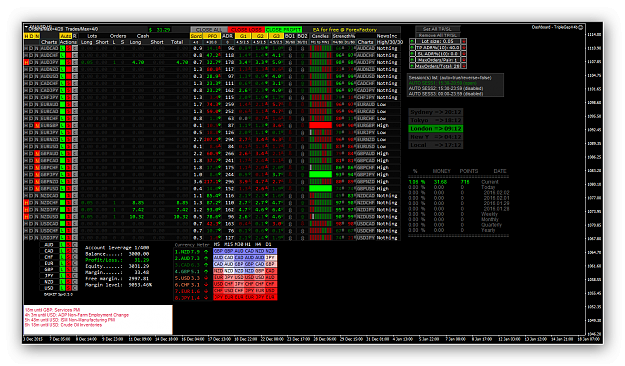The height and width of the screenshot is (366, 625).
Task: Click the white news events box
Action: (98, 320)
